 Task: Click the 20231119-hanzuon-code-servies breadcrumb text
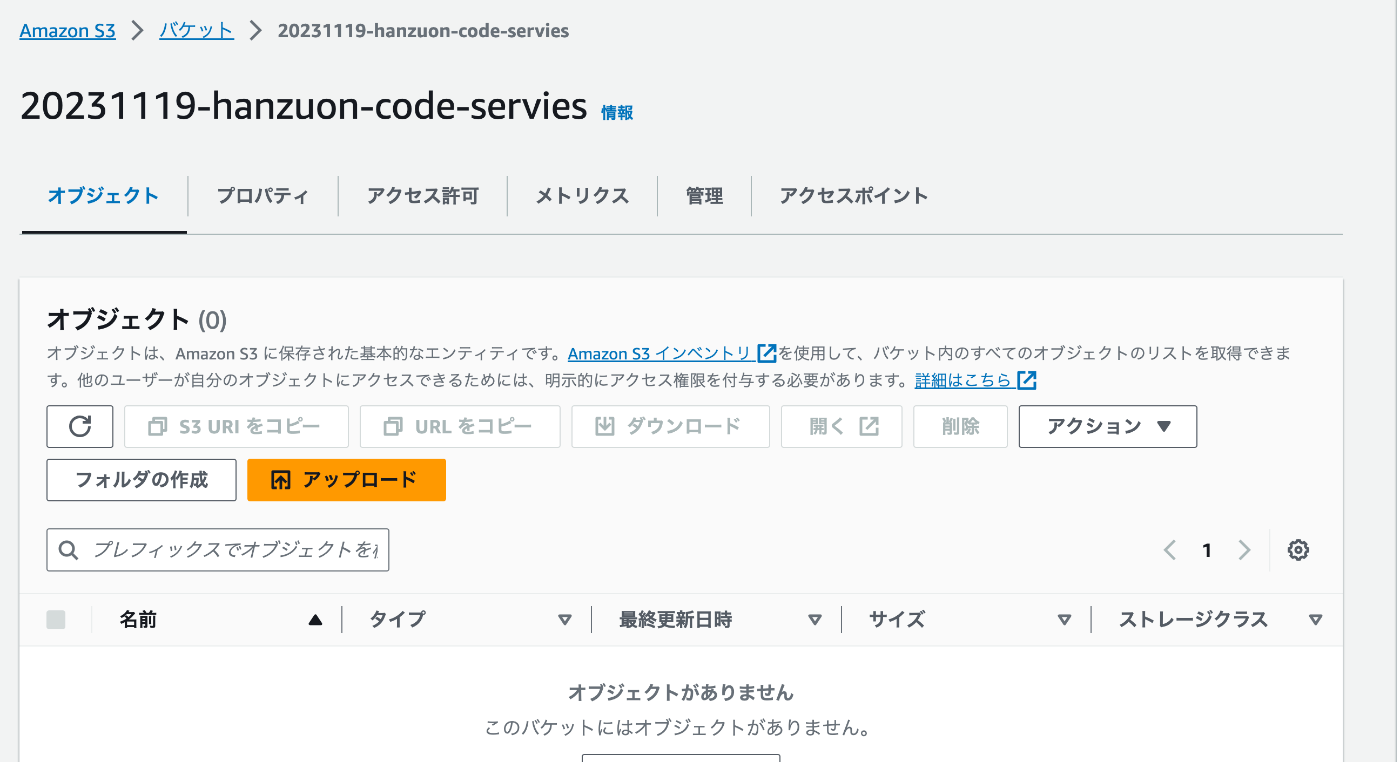pyautogui.click(x=423, y=31)
